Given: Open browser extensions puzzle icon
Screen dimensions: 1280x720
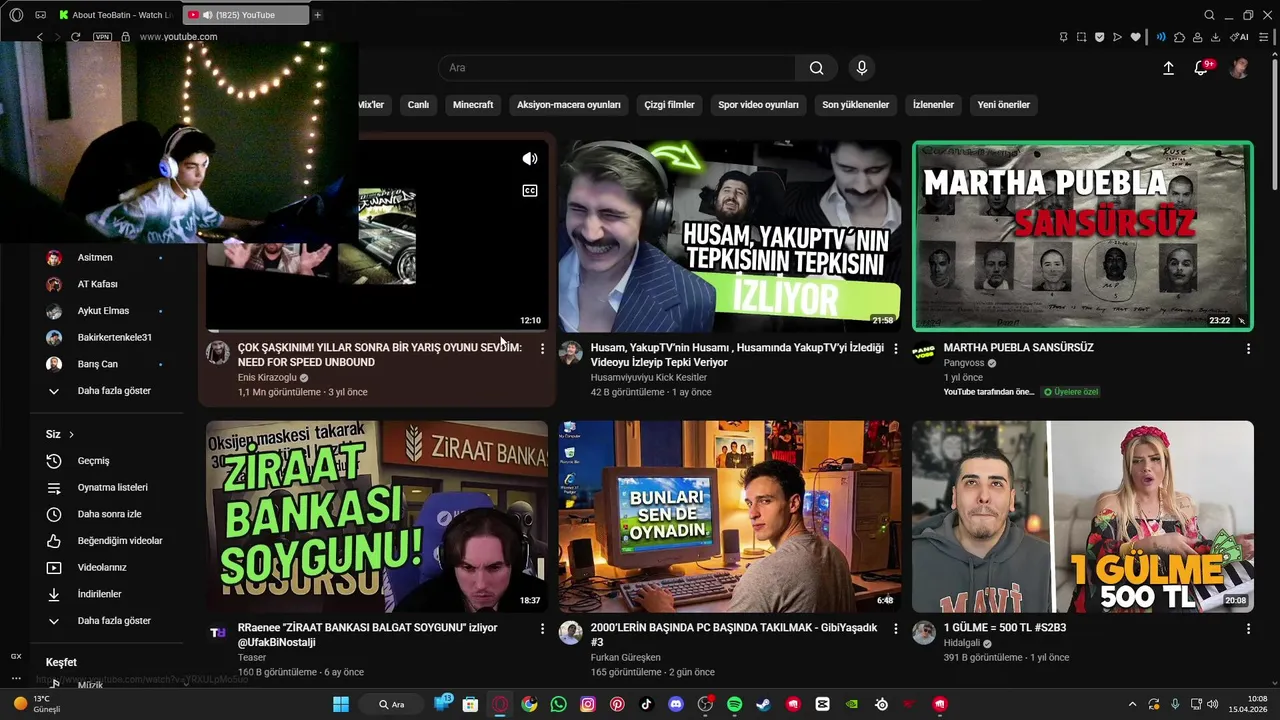Looking at the screenshot, I should [1179, 37].
